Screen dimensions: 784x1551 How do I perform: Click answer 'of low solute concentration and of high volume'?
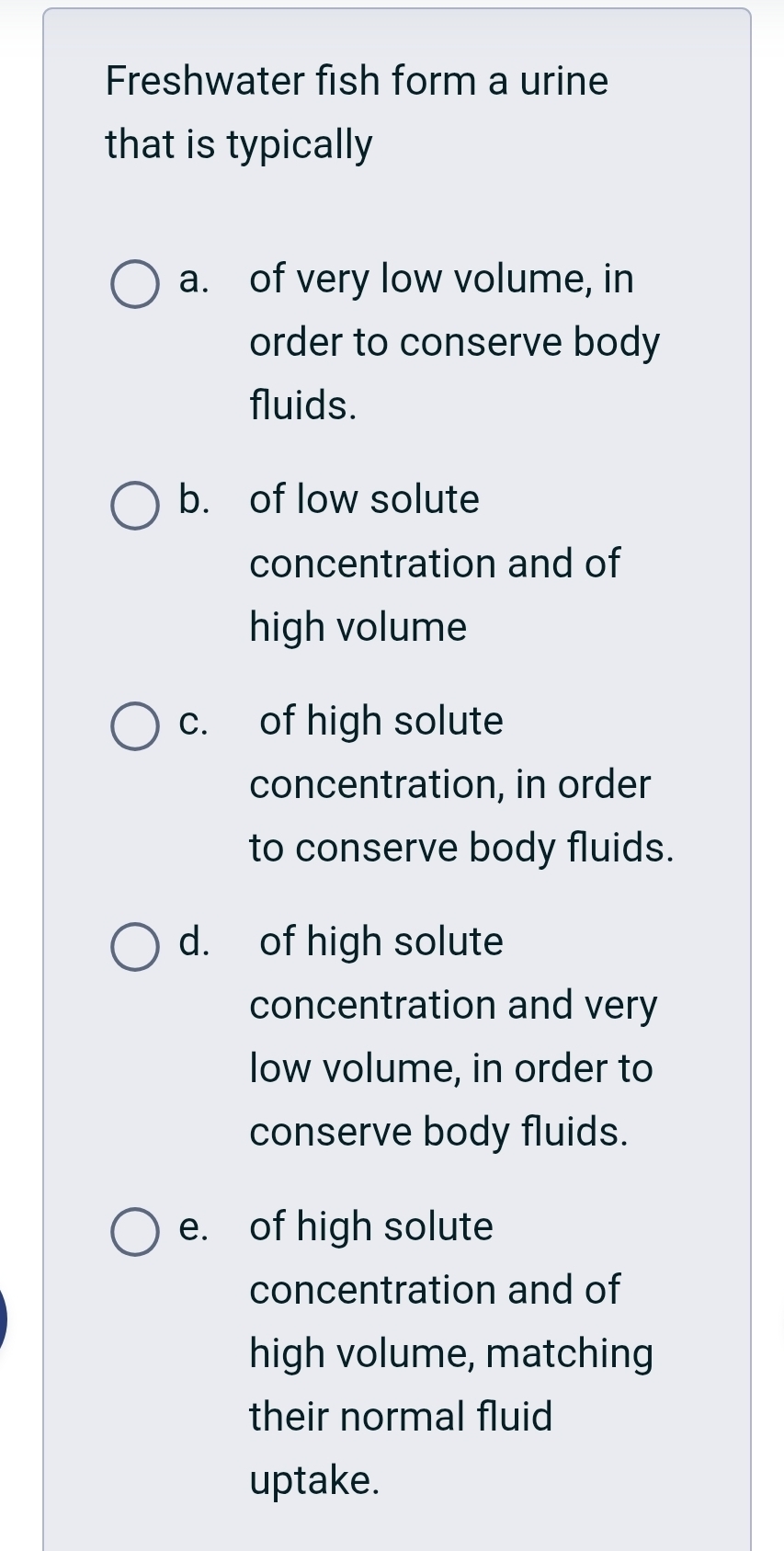tap(435, 564)
